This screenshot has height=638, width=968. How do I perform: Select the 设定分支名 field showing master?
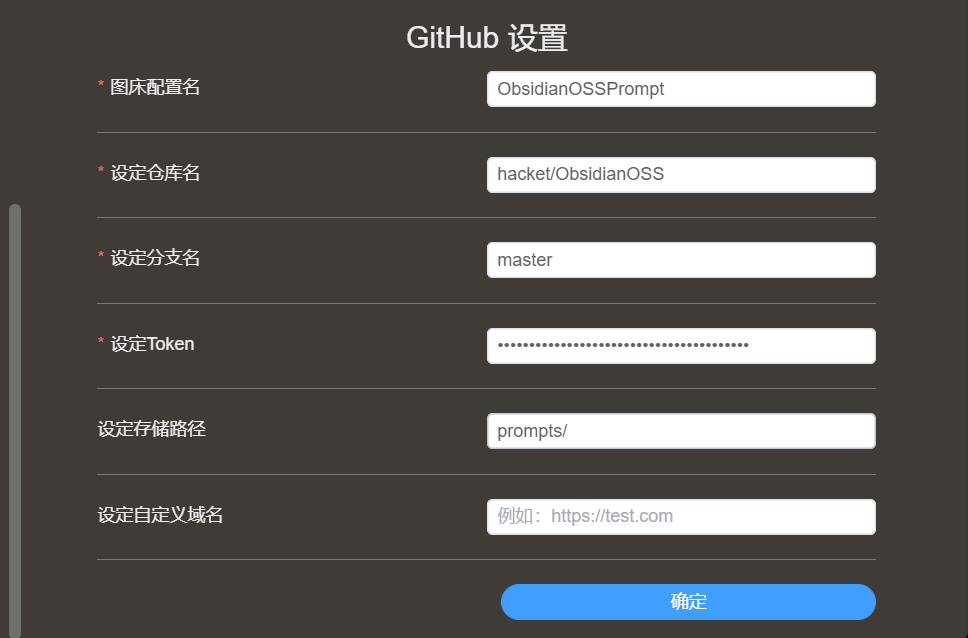pyautogui.click(x=681, y=260)
